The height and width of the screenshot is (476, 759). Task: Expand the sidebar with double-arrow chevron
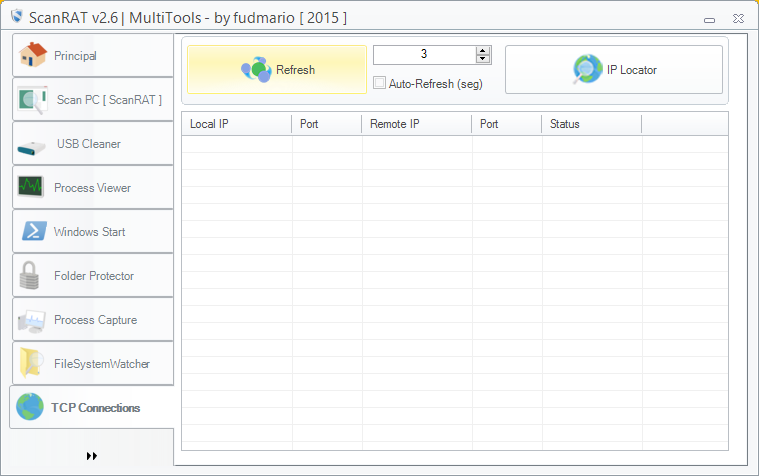click(91, 456)
